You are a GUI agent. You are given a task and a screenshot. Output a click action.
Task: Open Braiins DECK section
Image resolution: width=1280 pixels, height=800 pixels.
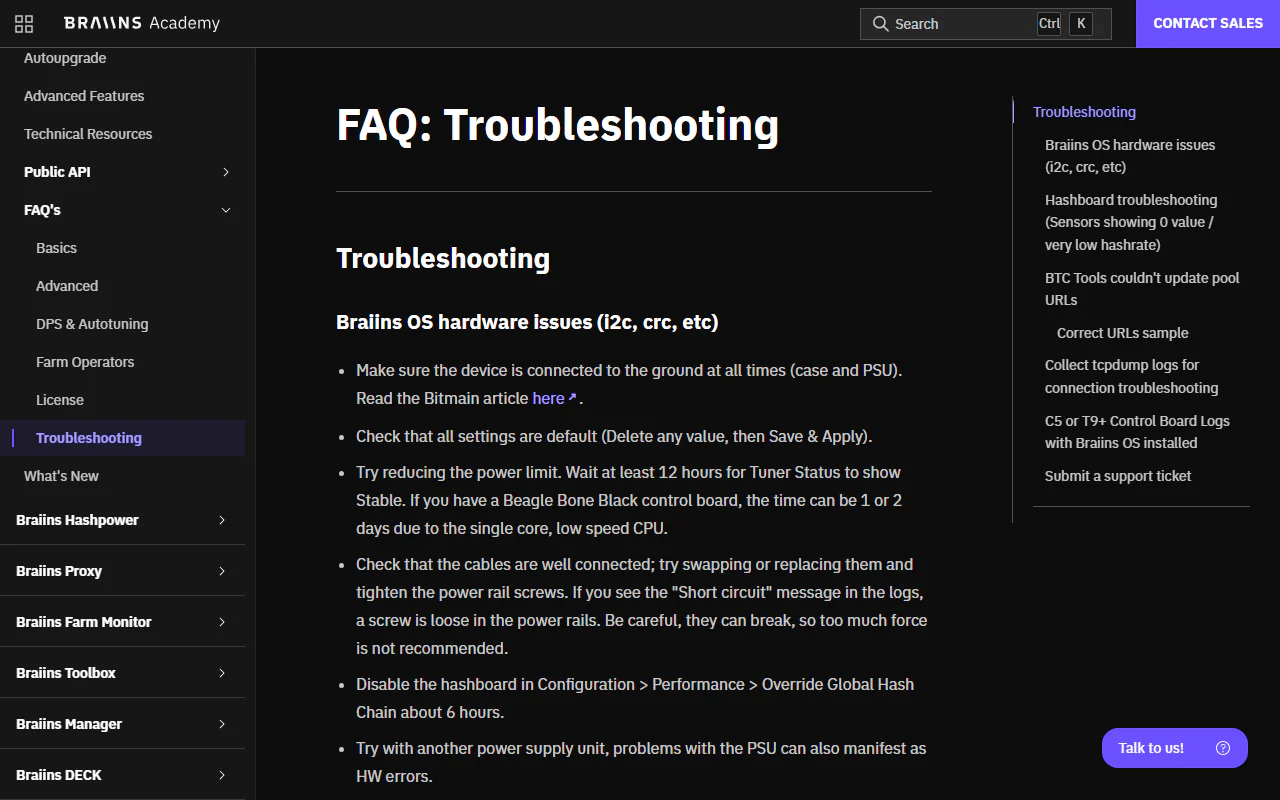(59, 775)
